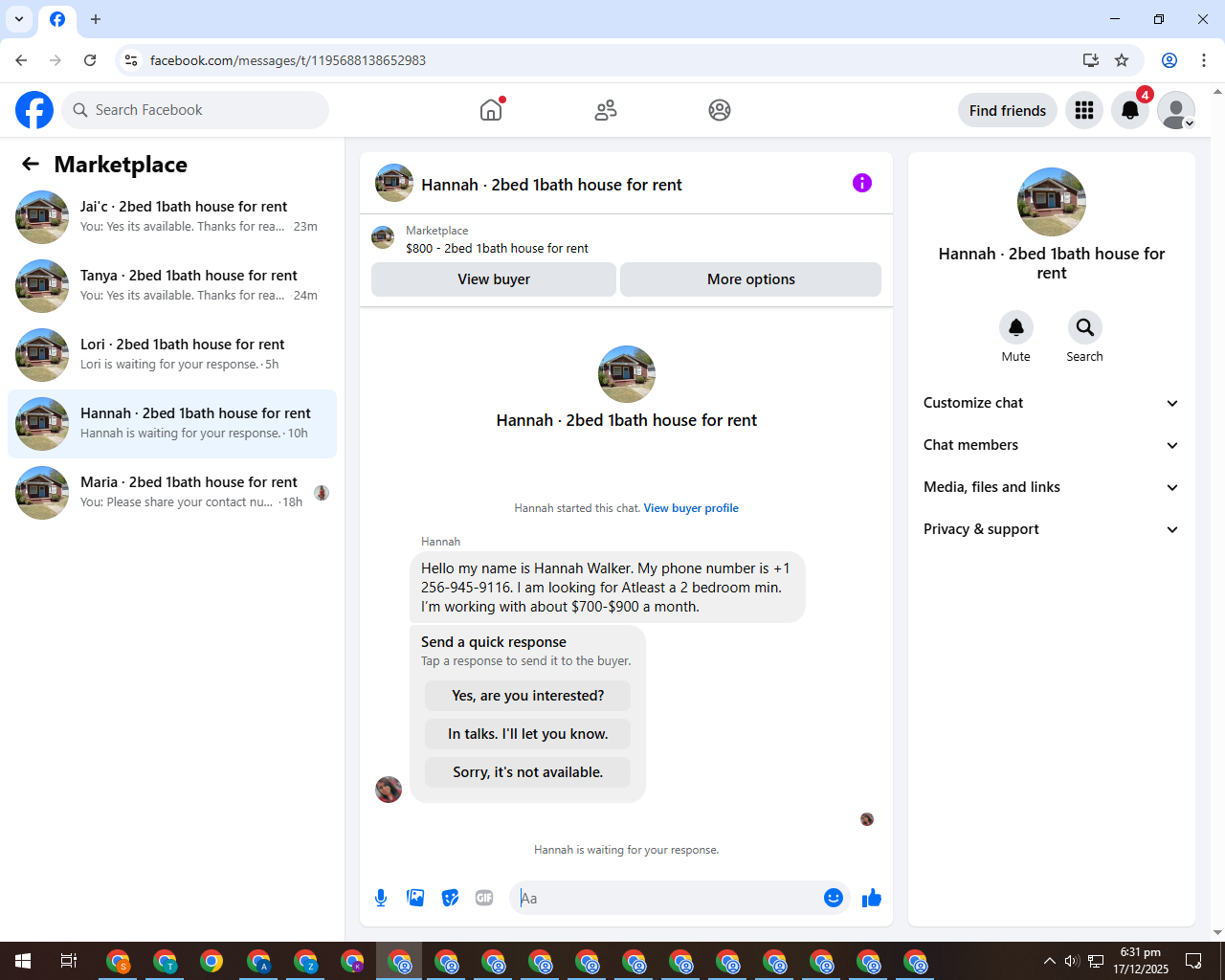Click the Search Facebook field
1225x980 pixels.
click(195, 110)
